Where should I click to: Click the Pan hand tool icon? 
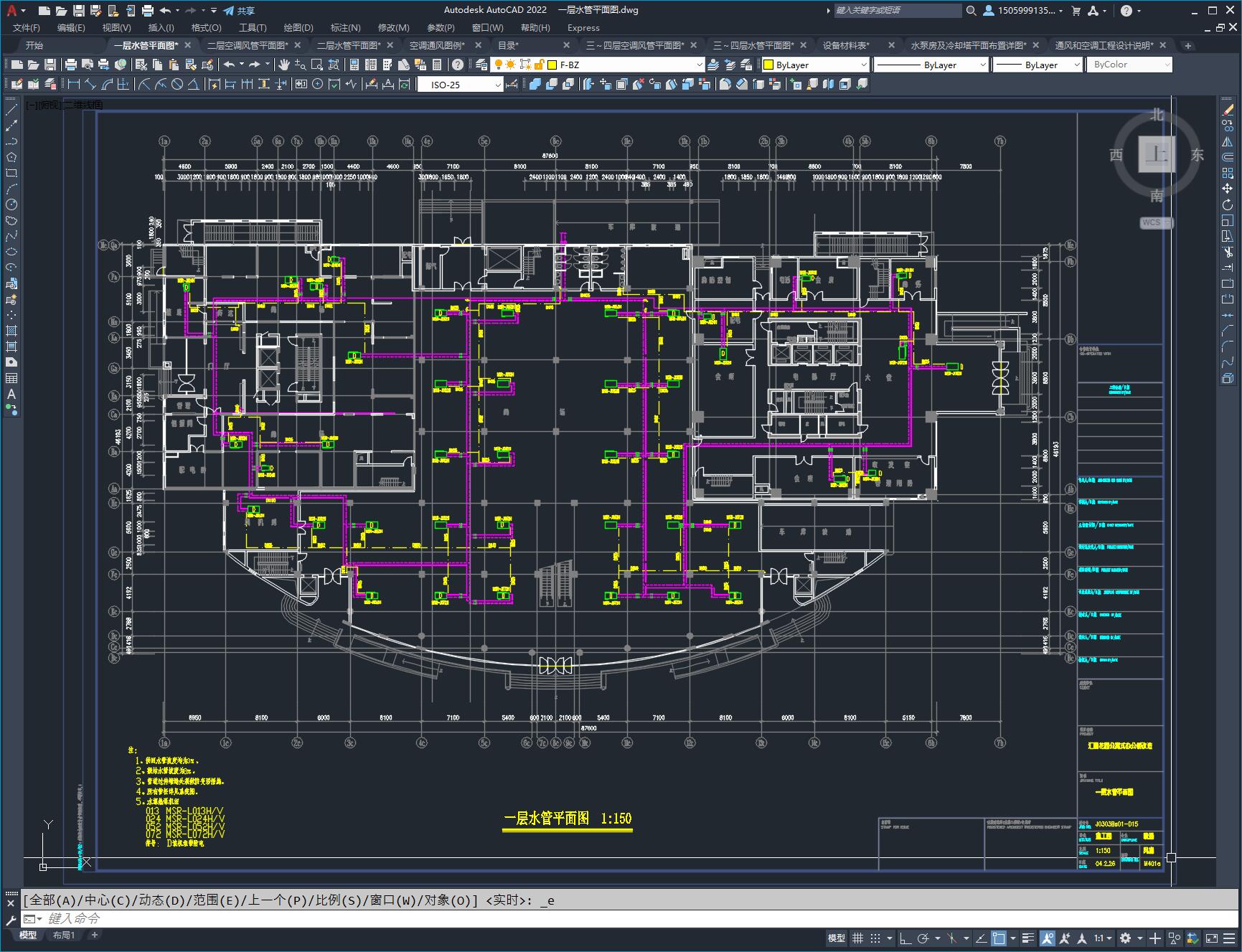[x=284, y=65]
